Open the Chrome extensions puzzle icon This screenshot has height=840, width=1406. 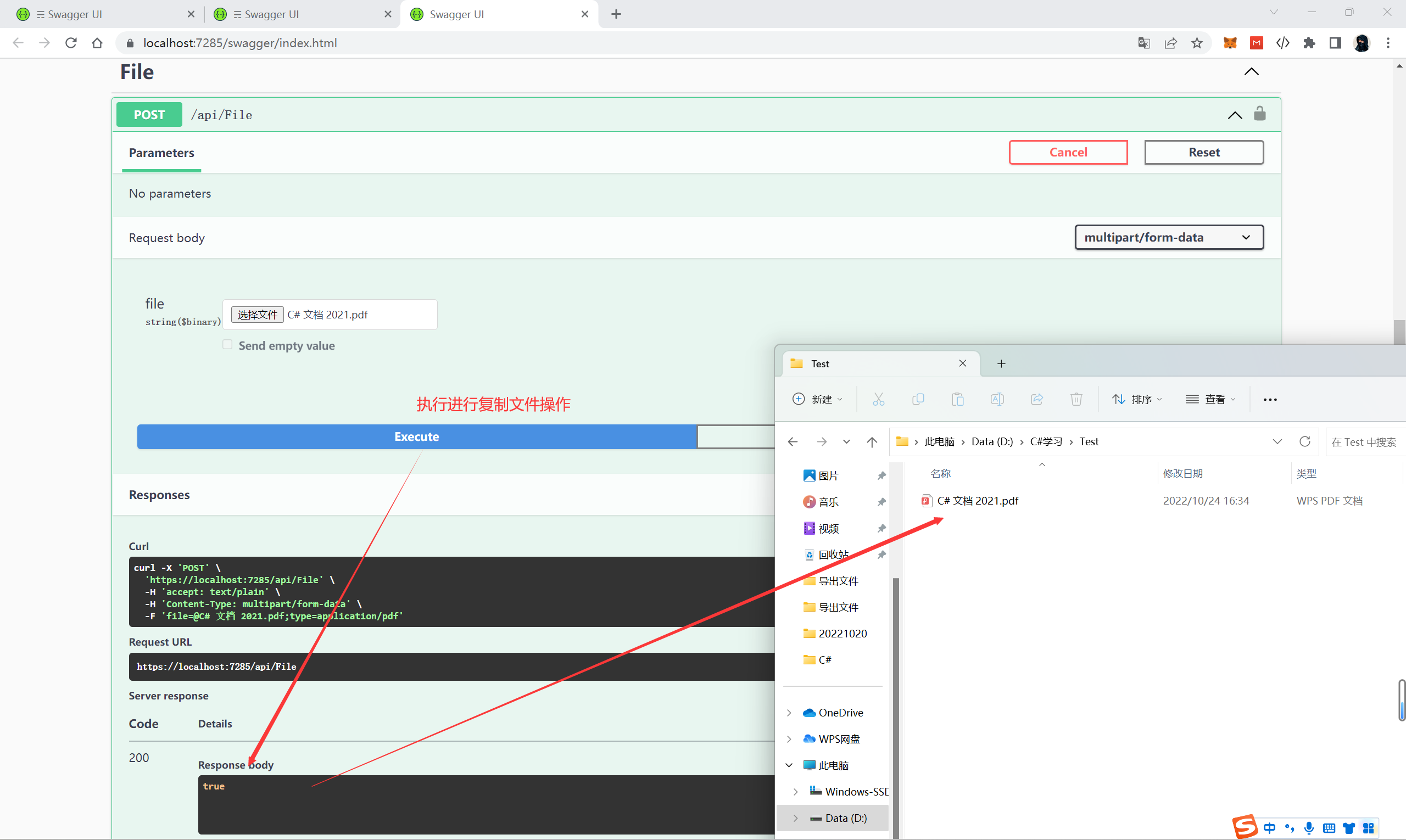coord(1309,43)
